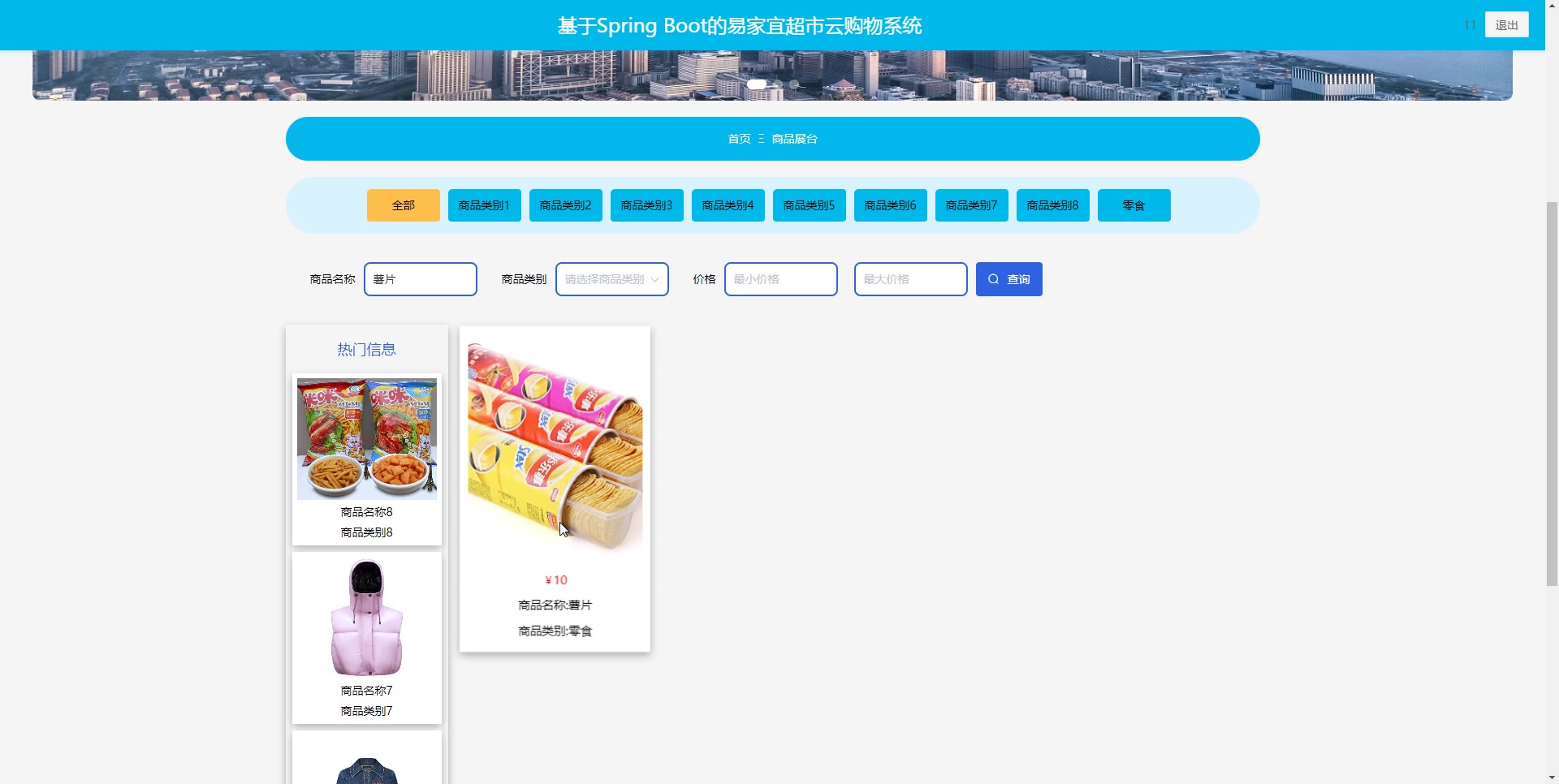Open the 请选择商品类别 dropdown

coord(612,279)
